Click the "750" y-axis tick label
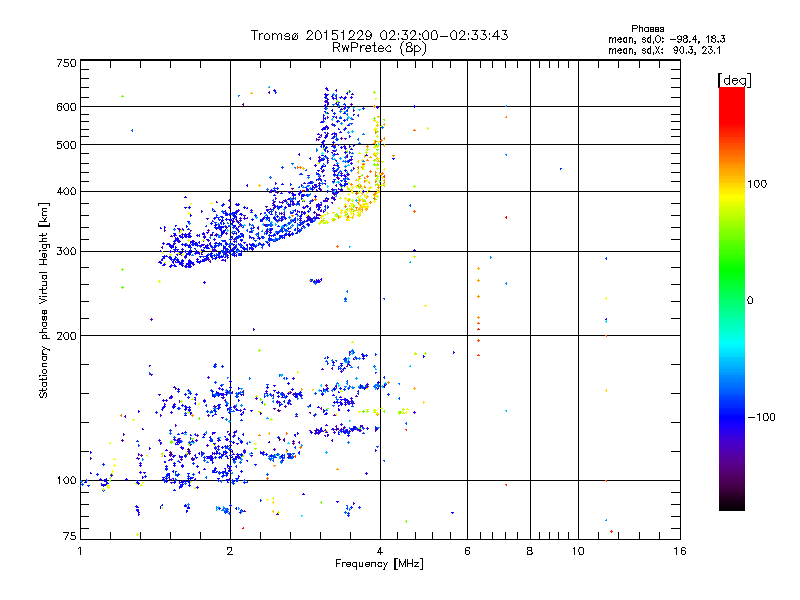Image resolution: width=800 pixels, height=600 pixels. point(66,63)
